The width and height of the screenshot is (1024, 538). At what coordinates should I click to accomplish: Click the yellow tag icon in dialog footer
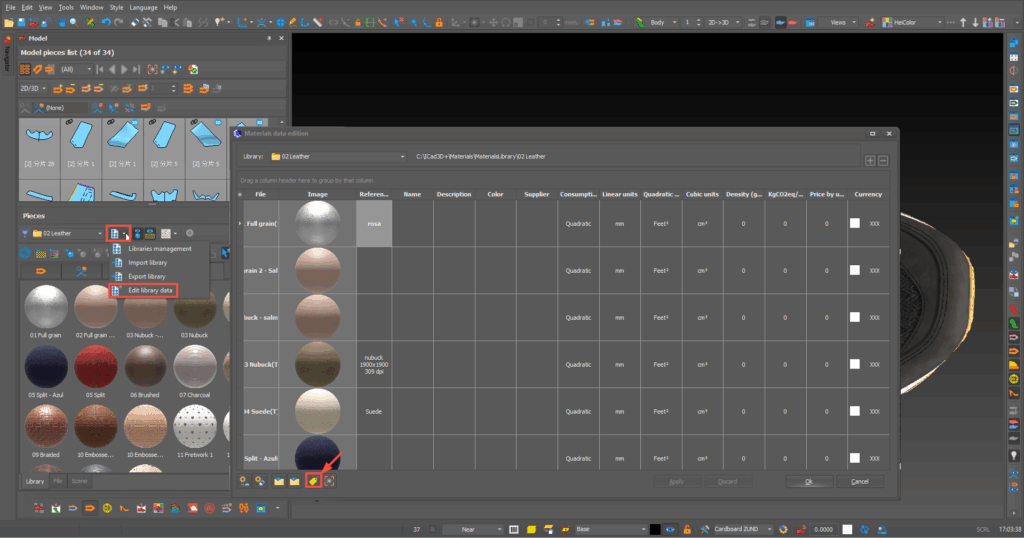pos(312,481)
